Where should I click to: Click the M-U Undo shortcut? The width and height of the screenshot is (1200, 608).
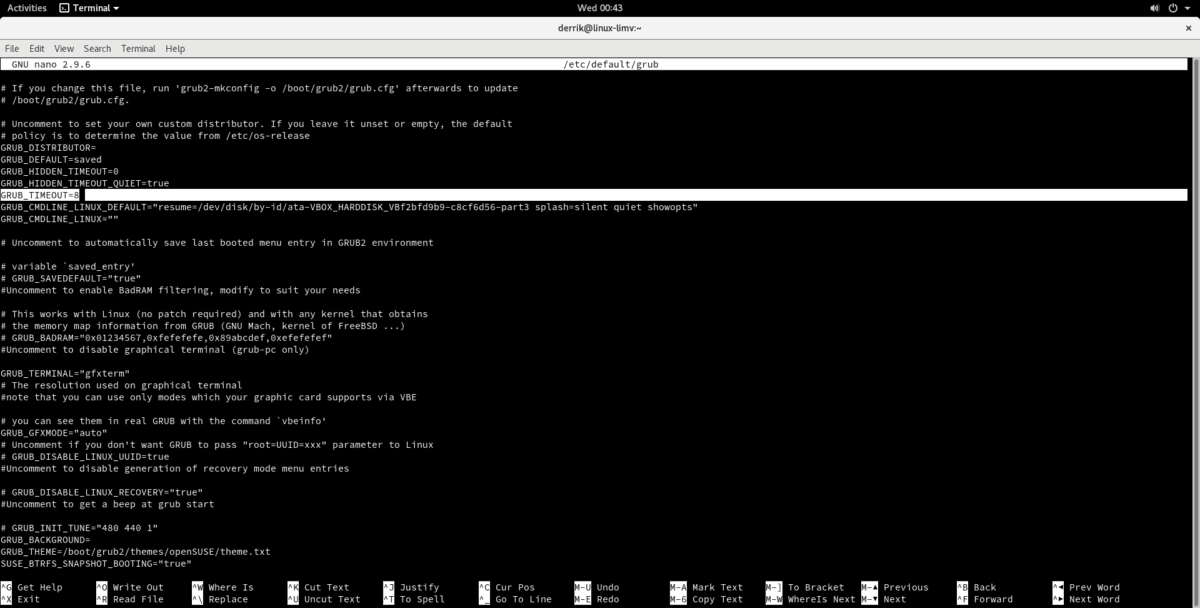click(x=597, y=588)
